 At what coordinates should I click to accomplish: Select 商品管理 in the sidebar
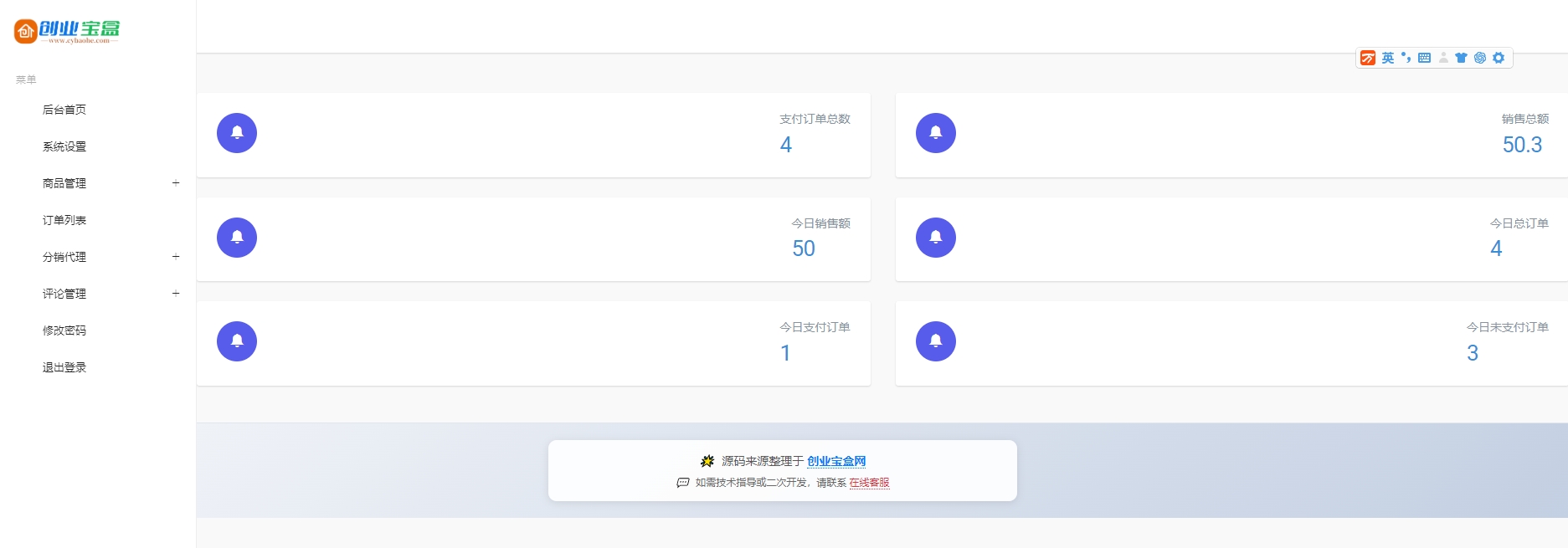click(x=64, y=183)
